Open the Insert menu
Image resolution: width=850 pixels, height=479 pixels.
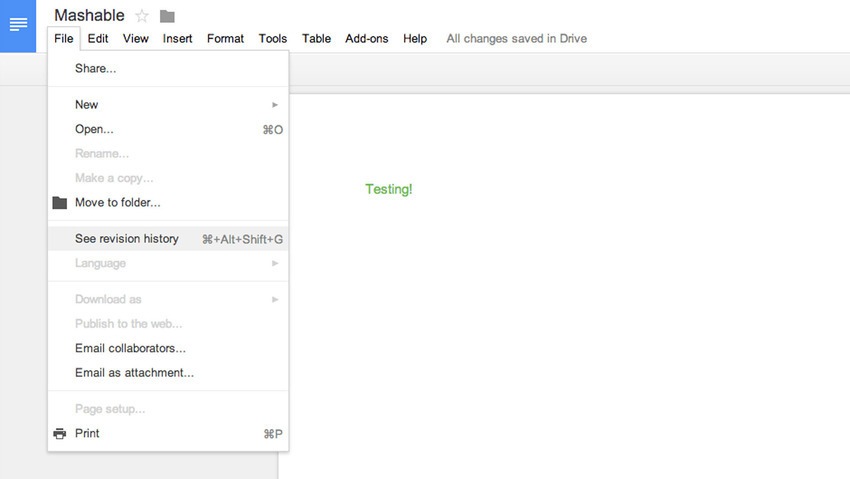178,39
